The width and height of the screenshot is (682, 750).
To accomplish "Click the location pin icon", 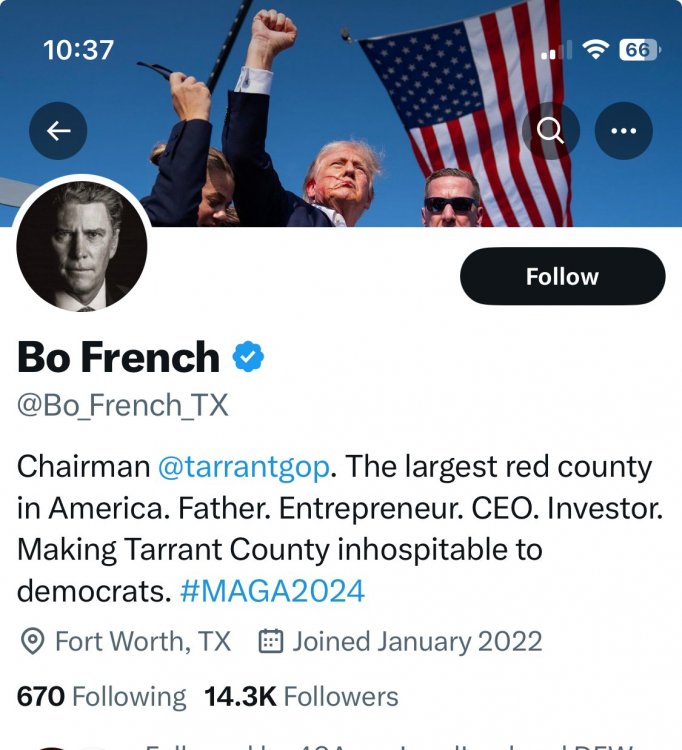I will tap(32, 641).
